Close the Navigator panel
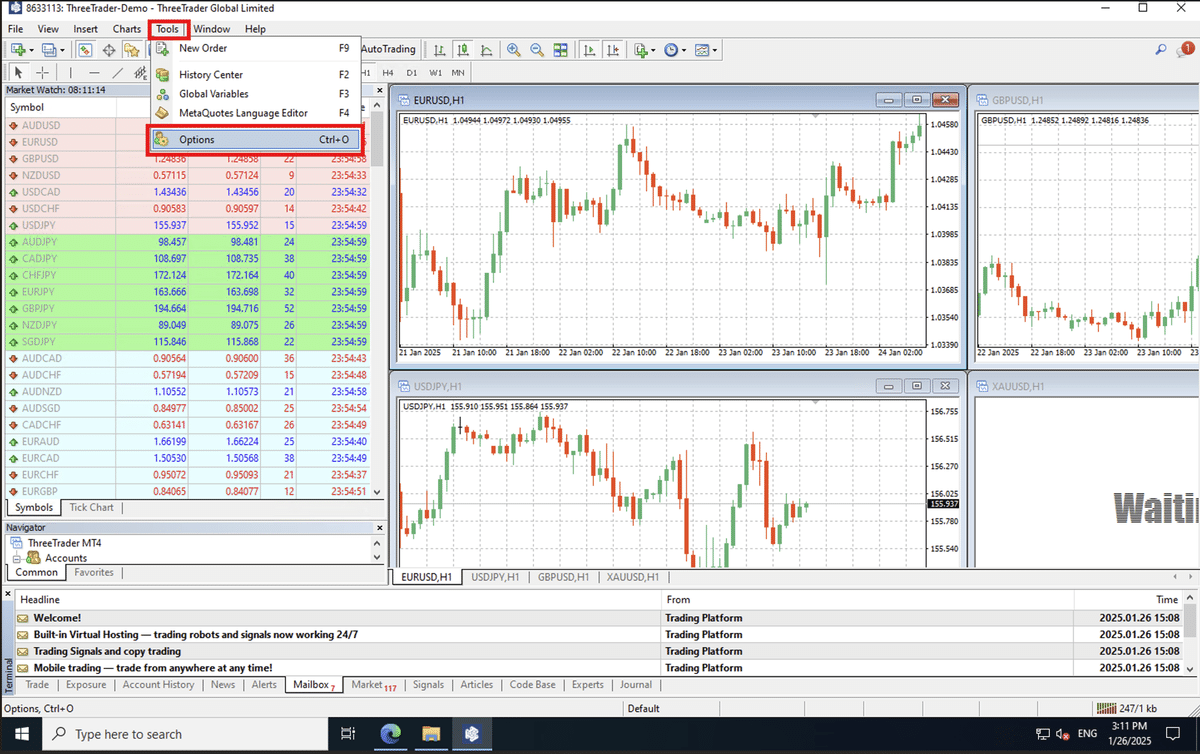 379,527
